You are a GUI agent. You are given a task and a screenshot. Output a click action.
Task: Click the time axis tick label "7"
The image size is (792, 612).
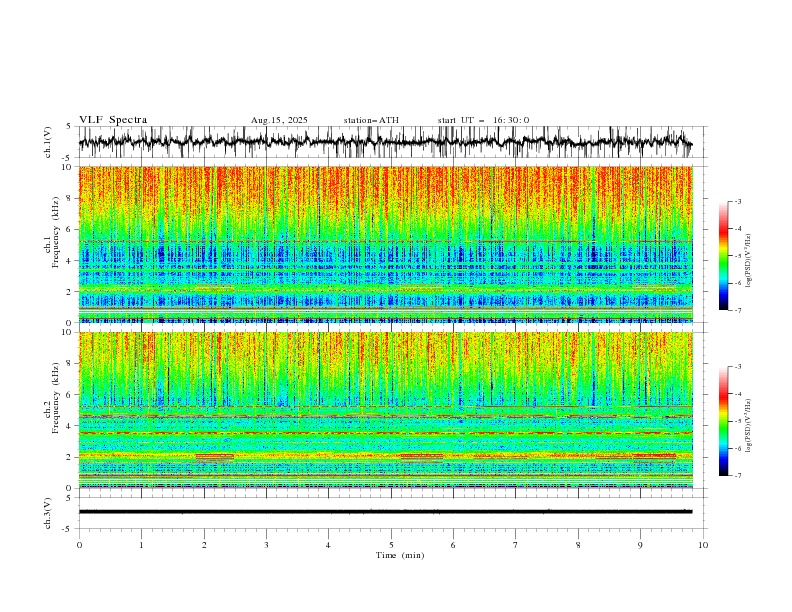pyautogui.click(x=516, y=545)
